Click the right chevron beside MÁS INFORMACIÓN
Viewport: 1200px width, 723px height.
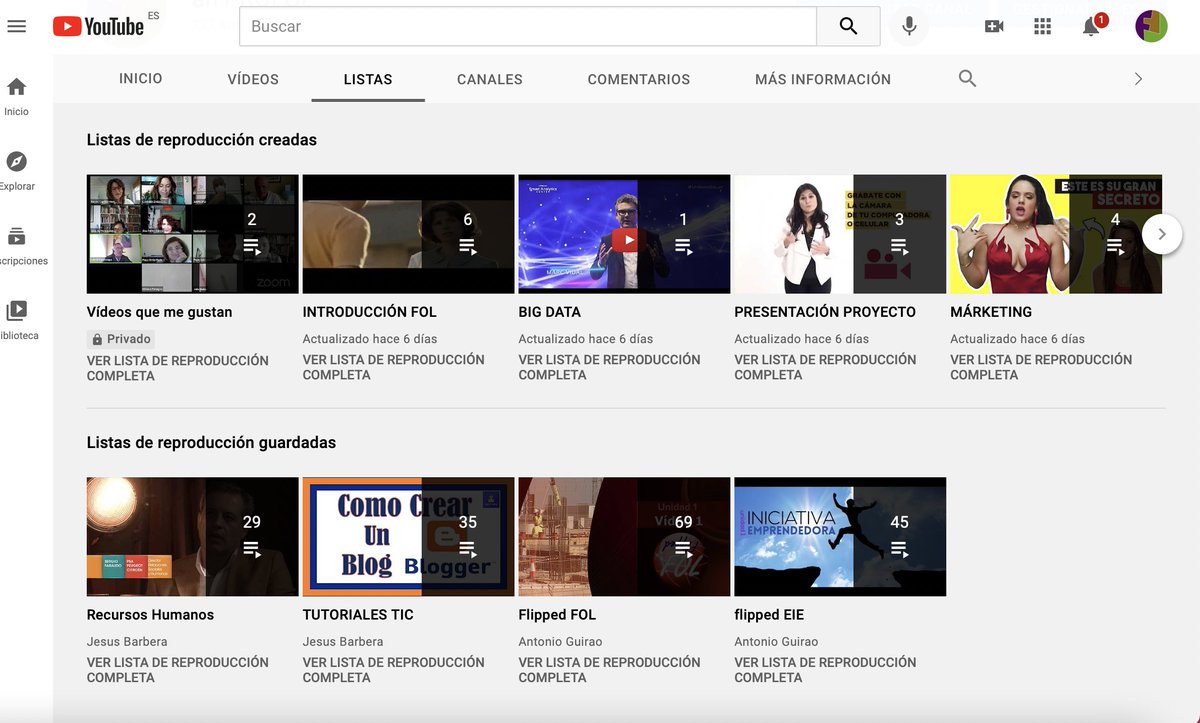[x=1137, y=78]
